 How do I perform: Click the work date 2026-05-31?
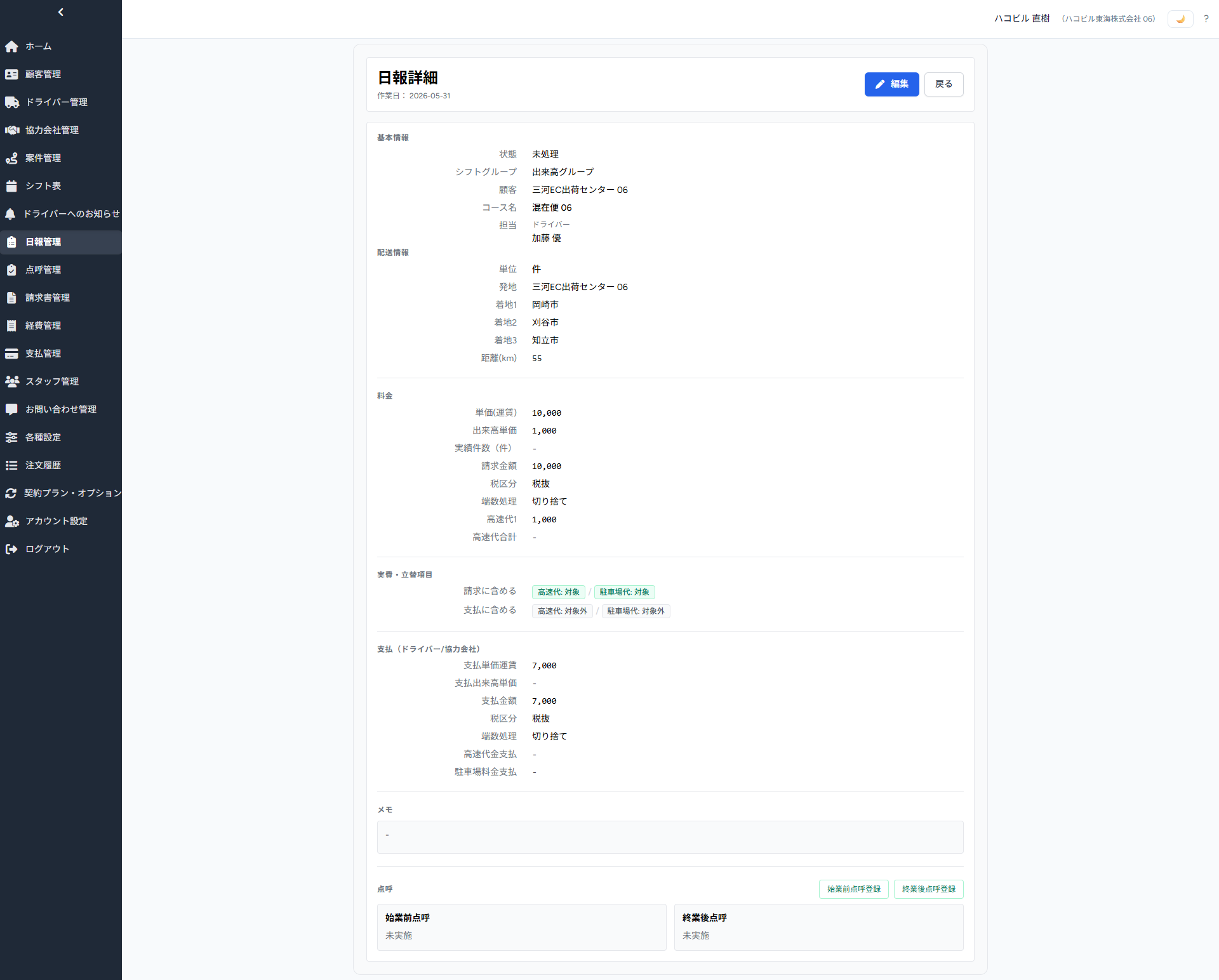pos(430,96)
